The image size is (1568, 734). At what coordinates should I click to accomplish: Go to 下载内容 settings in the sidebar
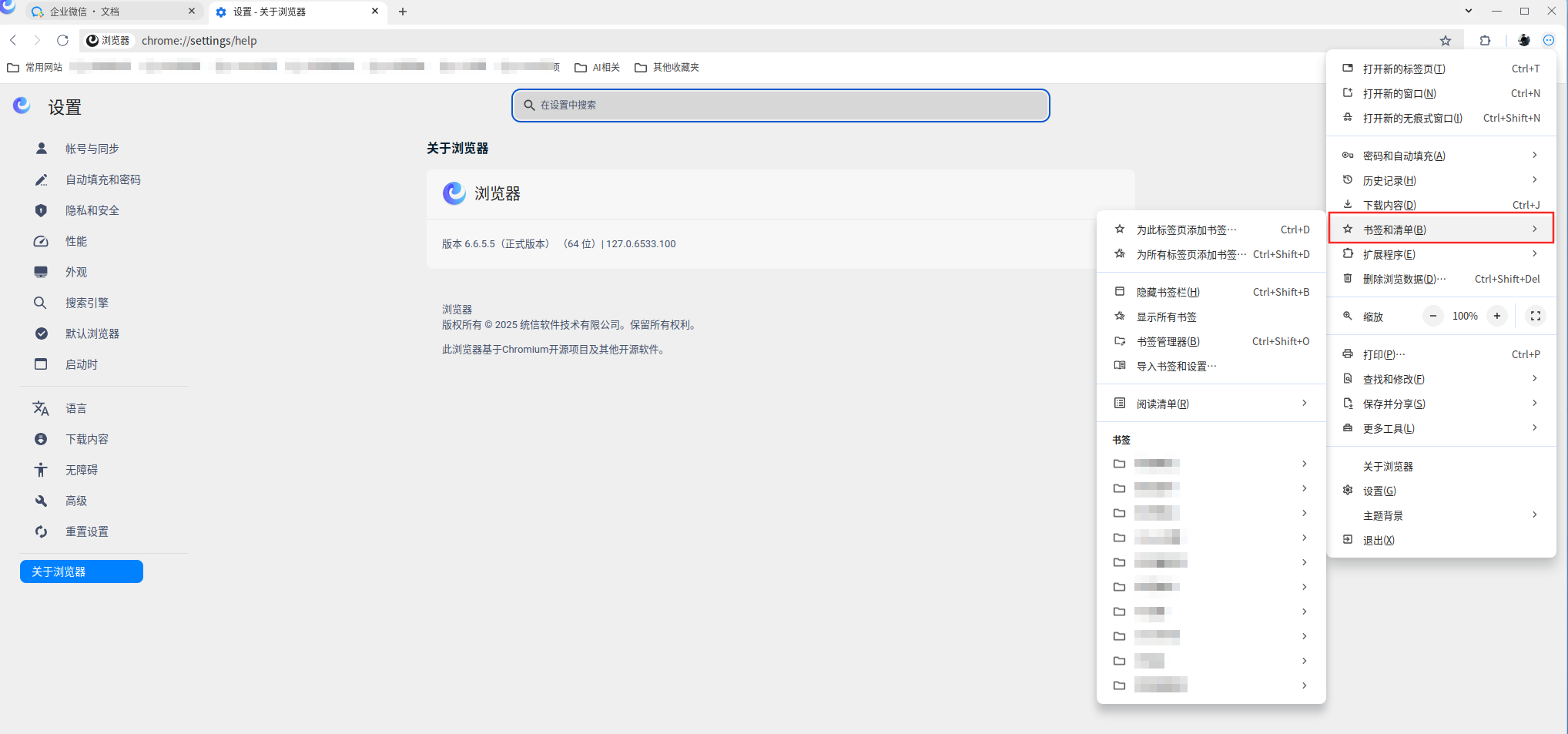(87, 439)
